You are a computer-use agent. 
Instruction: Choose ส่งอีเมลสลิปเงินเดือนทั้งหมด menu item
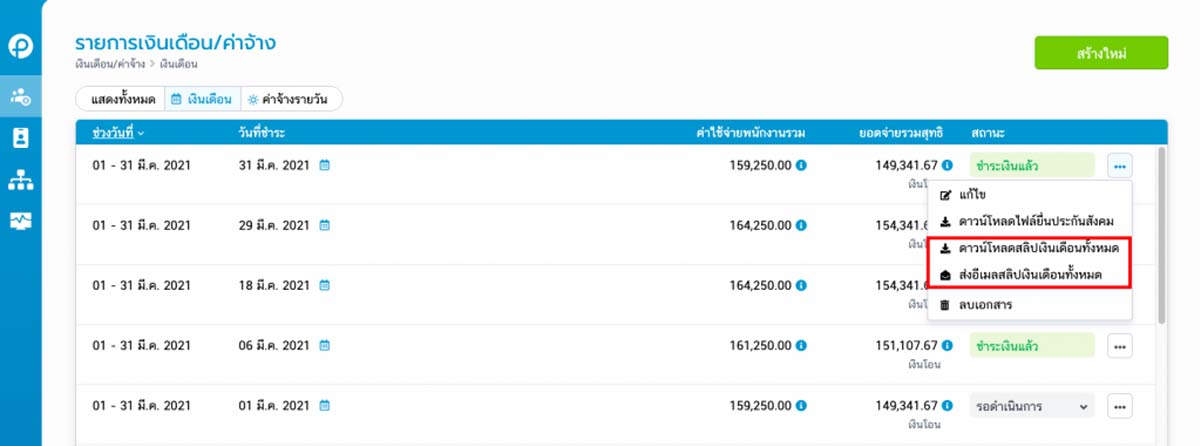pos(1030,274)
